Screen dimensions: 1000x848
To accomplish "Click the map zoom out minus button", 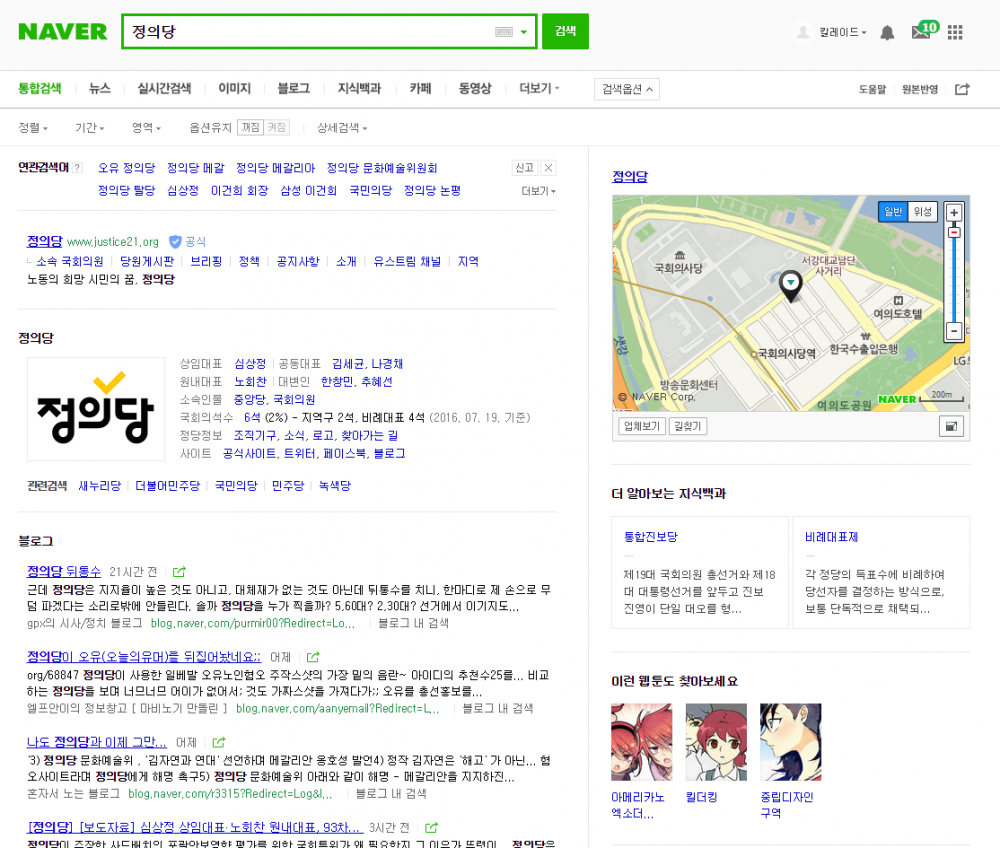I will click(954, 330).
